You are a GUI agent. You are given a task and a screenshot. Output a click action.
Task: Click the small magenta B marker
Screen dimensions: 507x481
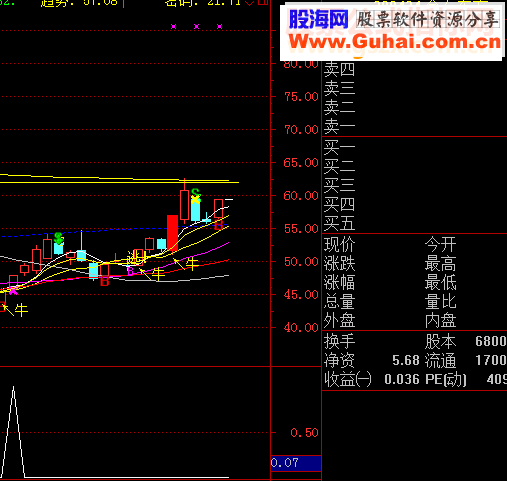point(130,271)
